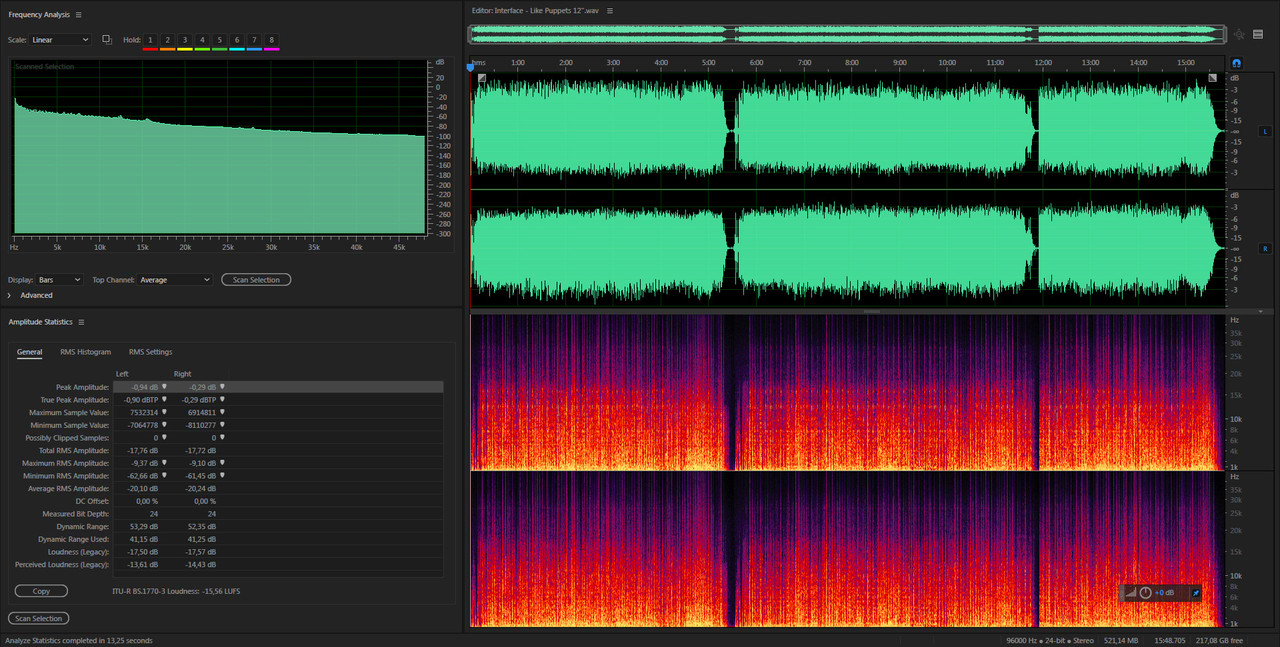The height and width of the screenshot is (647, 1280).
Task: Toggle Hold button 4
Action: click(x=202, y=40)
